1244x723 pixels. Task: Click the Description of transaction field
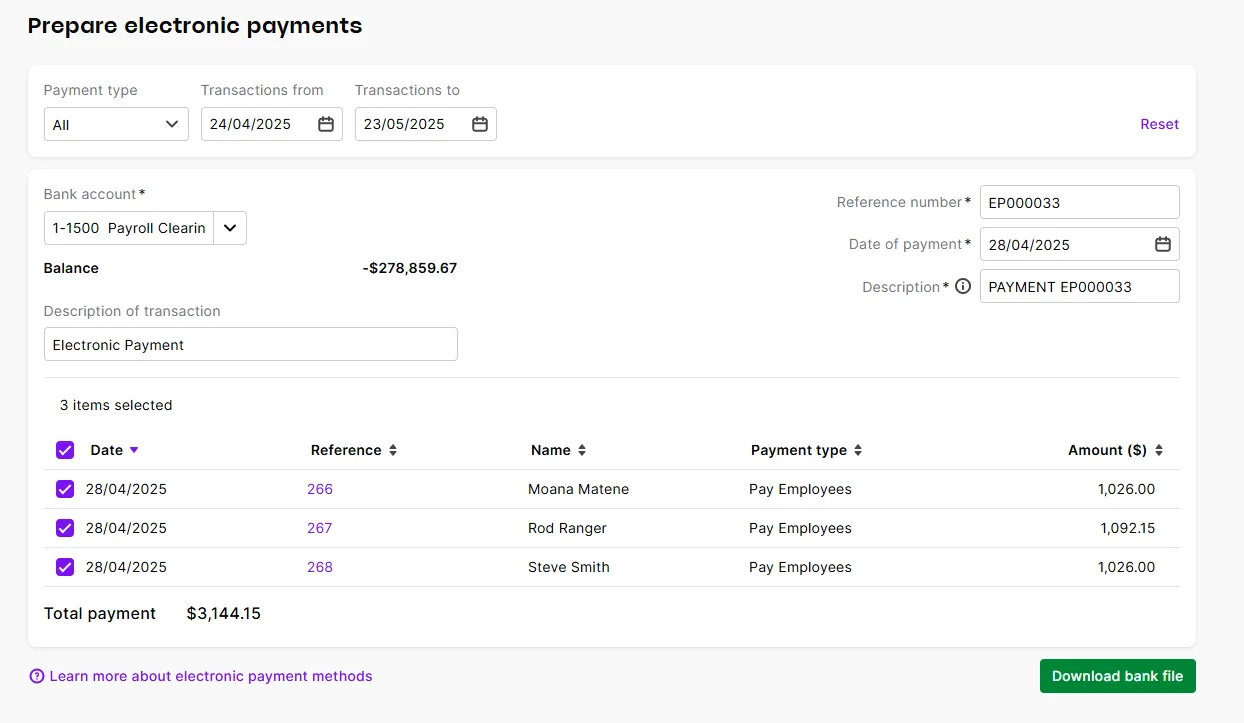point(250,344)
